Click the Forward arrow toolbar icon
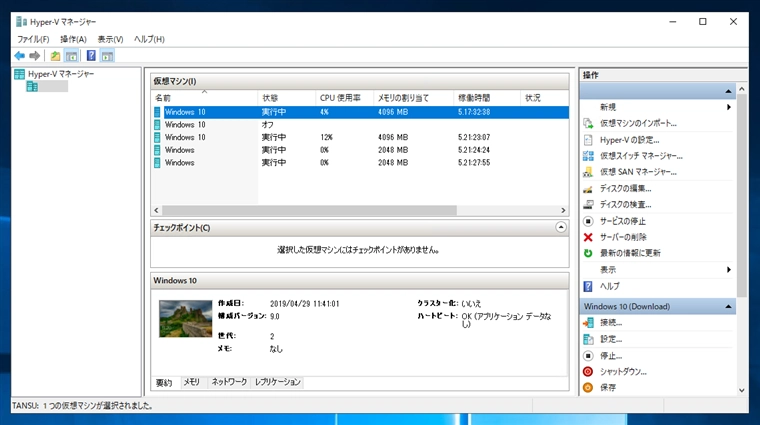Image resolution: width=760 pixels, height=425 pixels. click(34, 56)
